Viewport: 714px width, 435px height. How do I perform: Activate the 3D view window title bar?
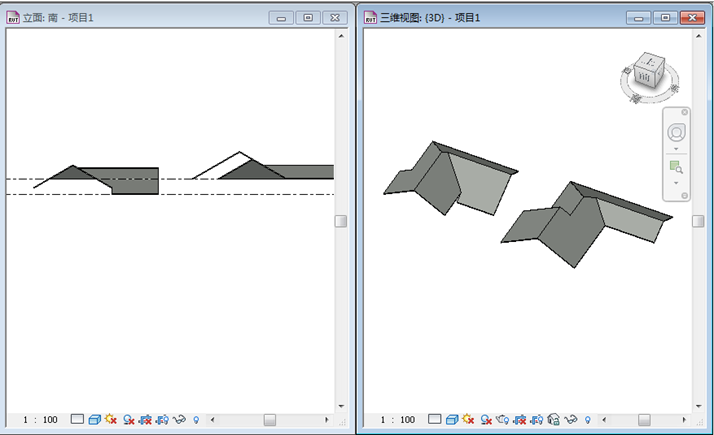480,17
